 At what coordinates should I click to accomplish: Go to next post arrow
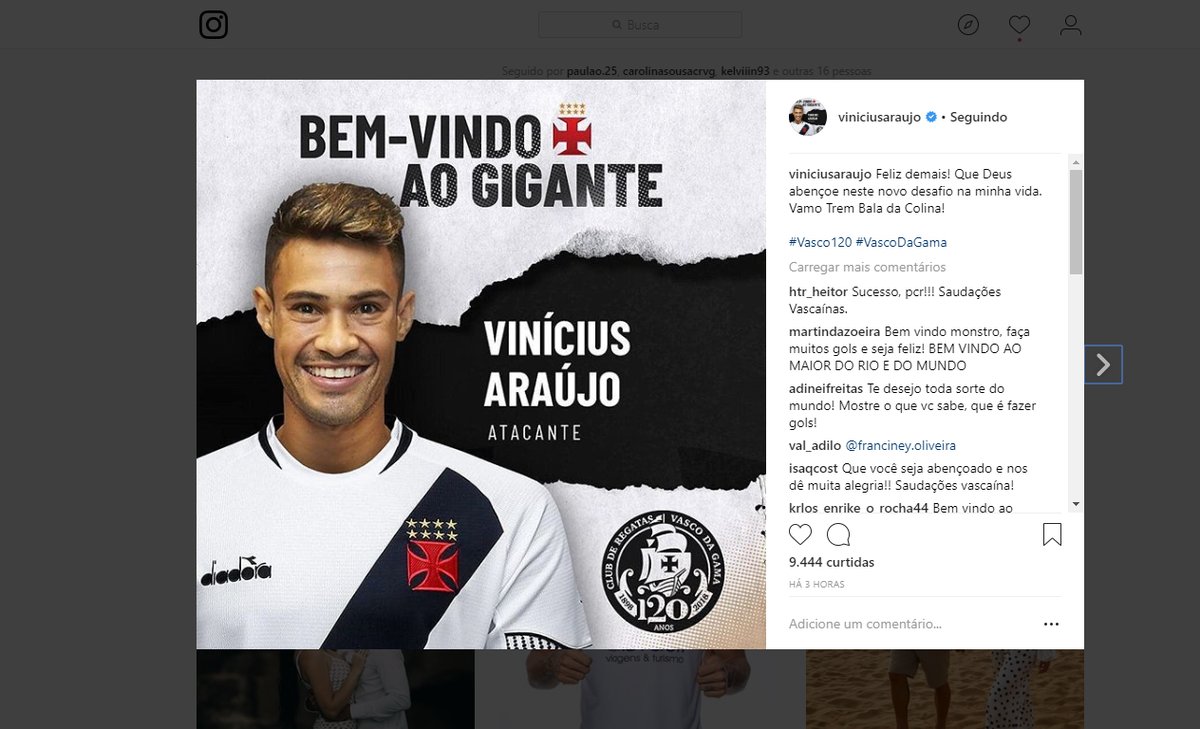pyautogui.click(x=1103, y=365)
